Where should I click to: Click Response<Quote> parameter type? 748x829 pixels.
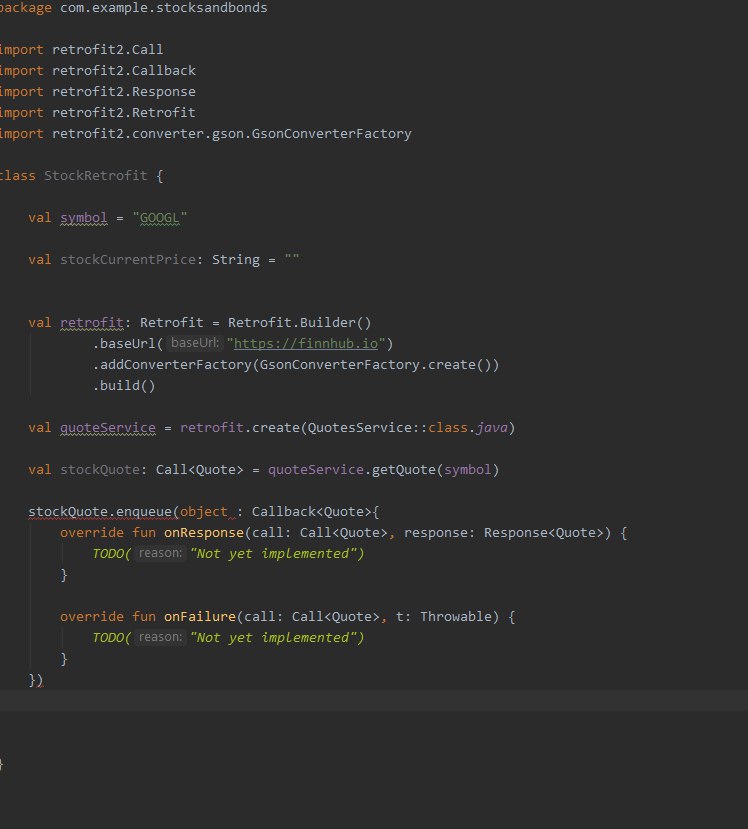click(544, 533)
